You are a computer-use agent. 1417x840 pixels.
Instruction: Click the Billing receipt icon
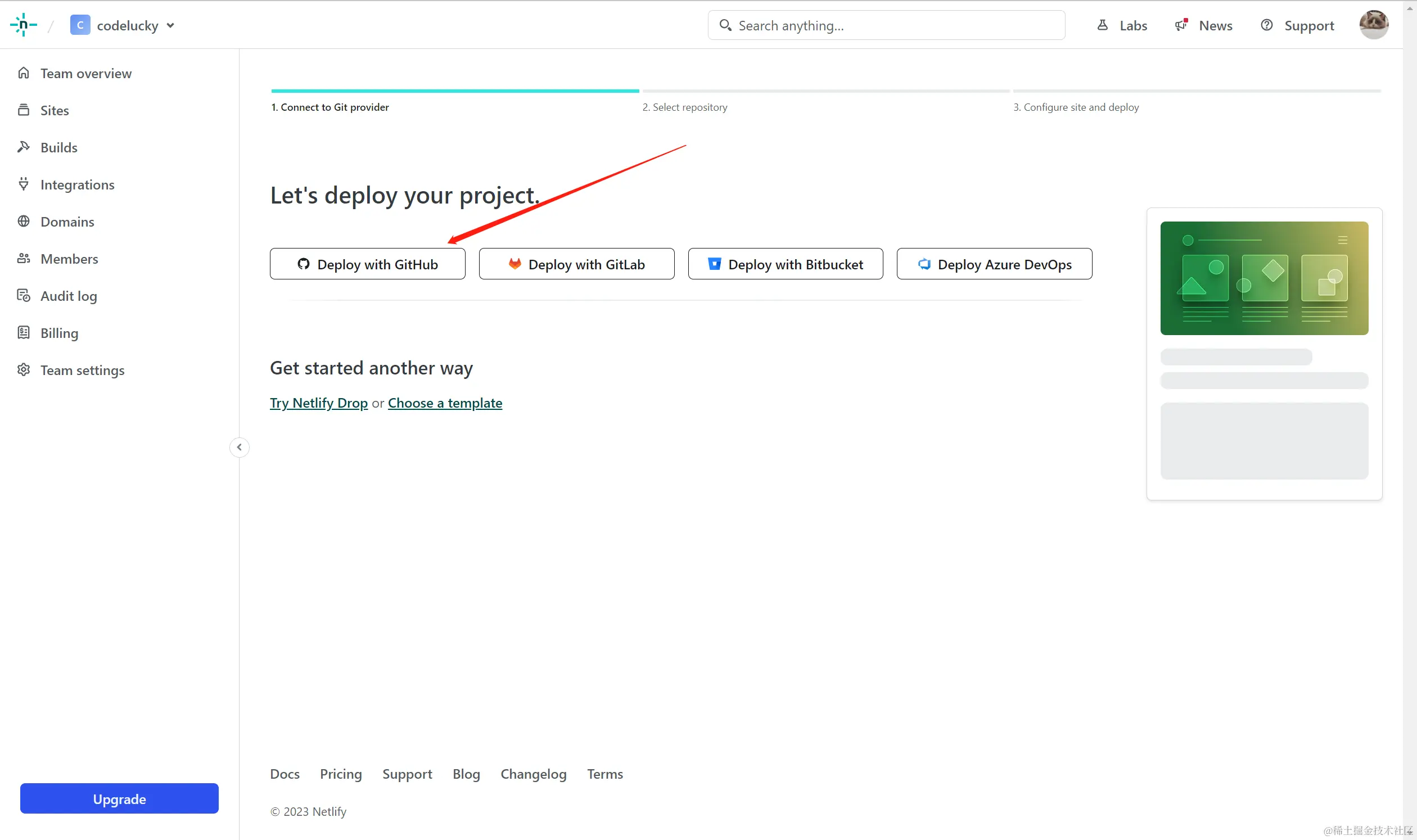point(23,333)
